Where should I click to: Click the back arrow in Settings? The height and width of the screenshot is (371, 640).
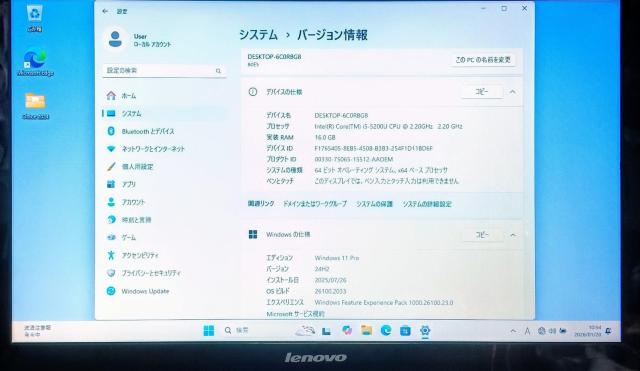[105, 11]
